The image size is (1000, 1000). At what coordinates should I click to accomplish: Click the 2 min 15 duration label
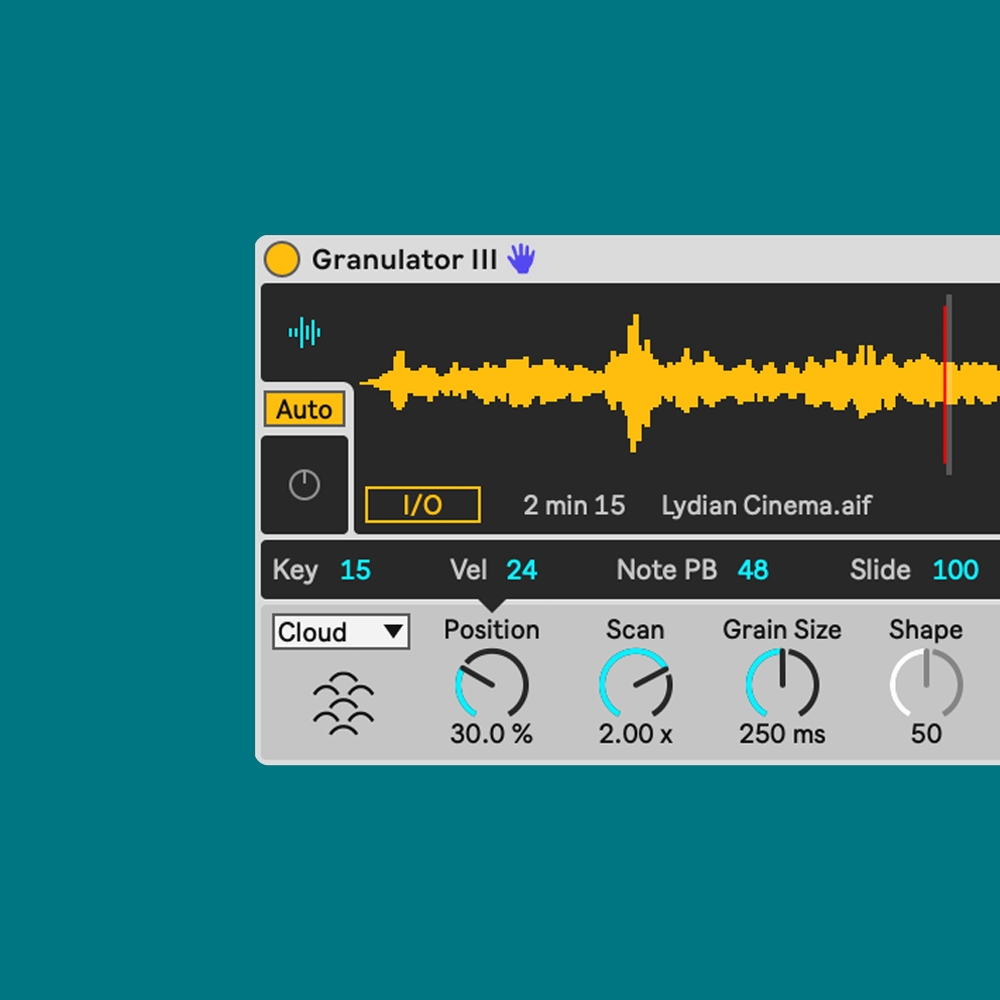click(574, 505)
